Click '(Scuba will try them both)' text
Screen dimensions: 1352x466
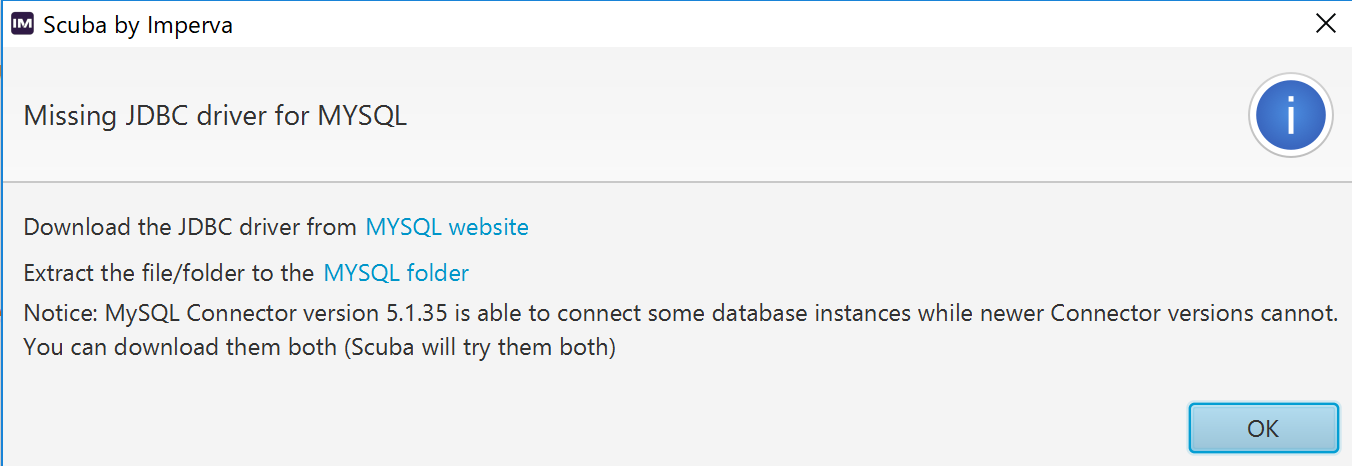pyautogui.click(x=458, y=349)
